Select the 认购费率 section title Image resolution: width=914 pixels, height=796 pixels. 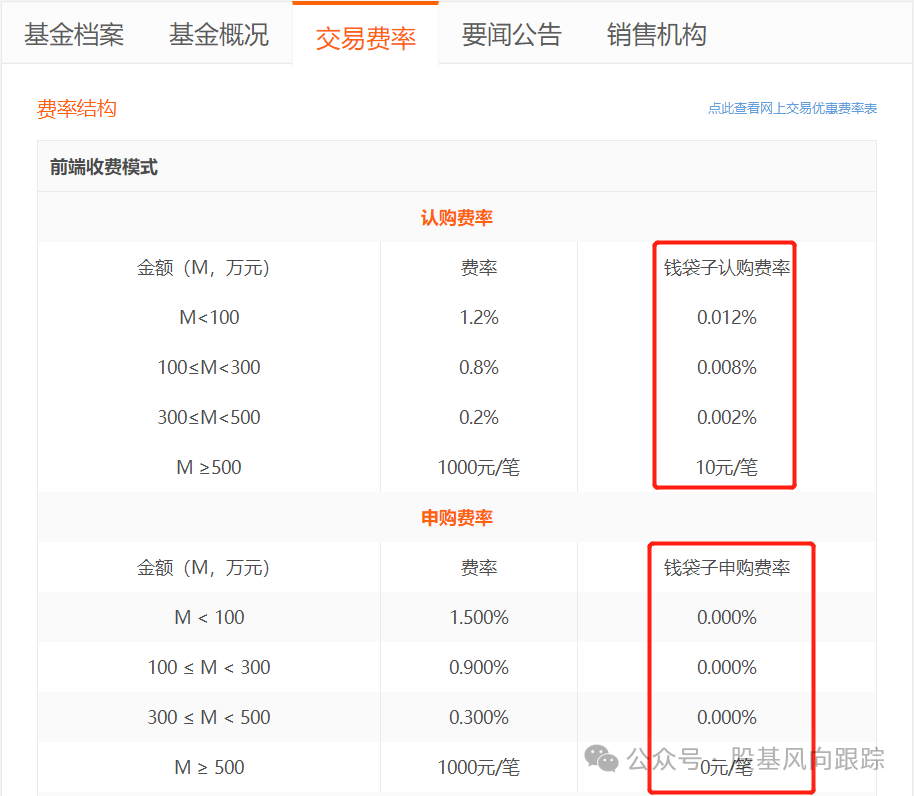(x=456, y=217)
